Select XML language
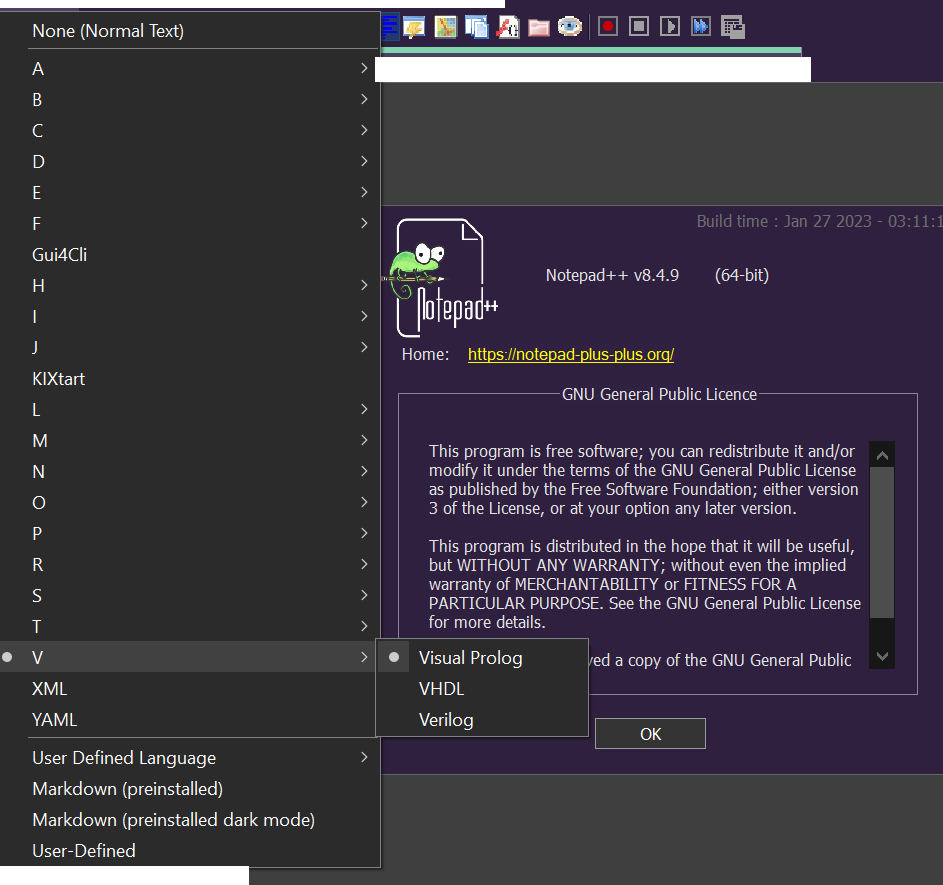This screenshot has height=885, width=943. (x=190, y=689)
